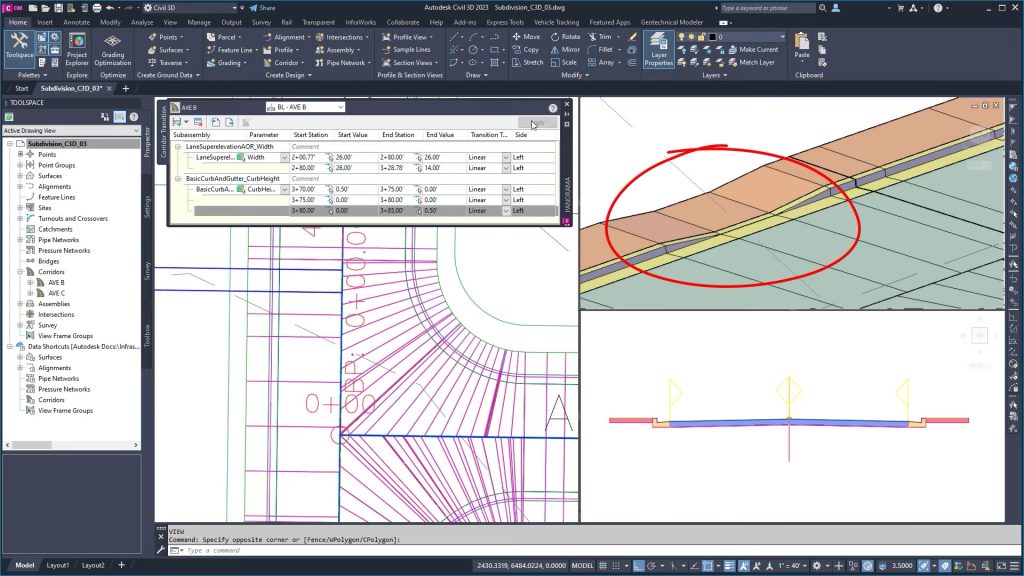Click the black layer color swatch

coord(712,37)
